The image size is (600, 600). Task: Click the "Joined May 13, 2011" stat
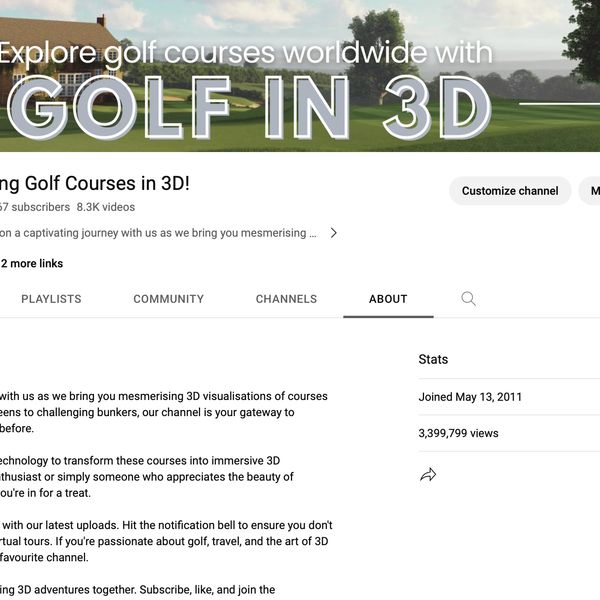tap(470, 397)
